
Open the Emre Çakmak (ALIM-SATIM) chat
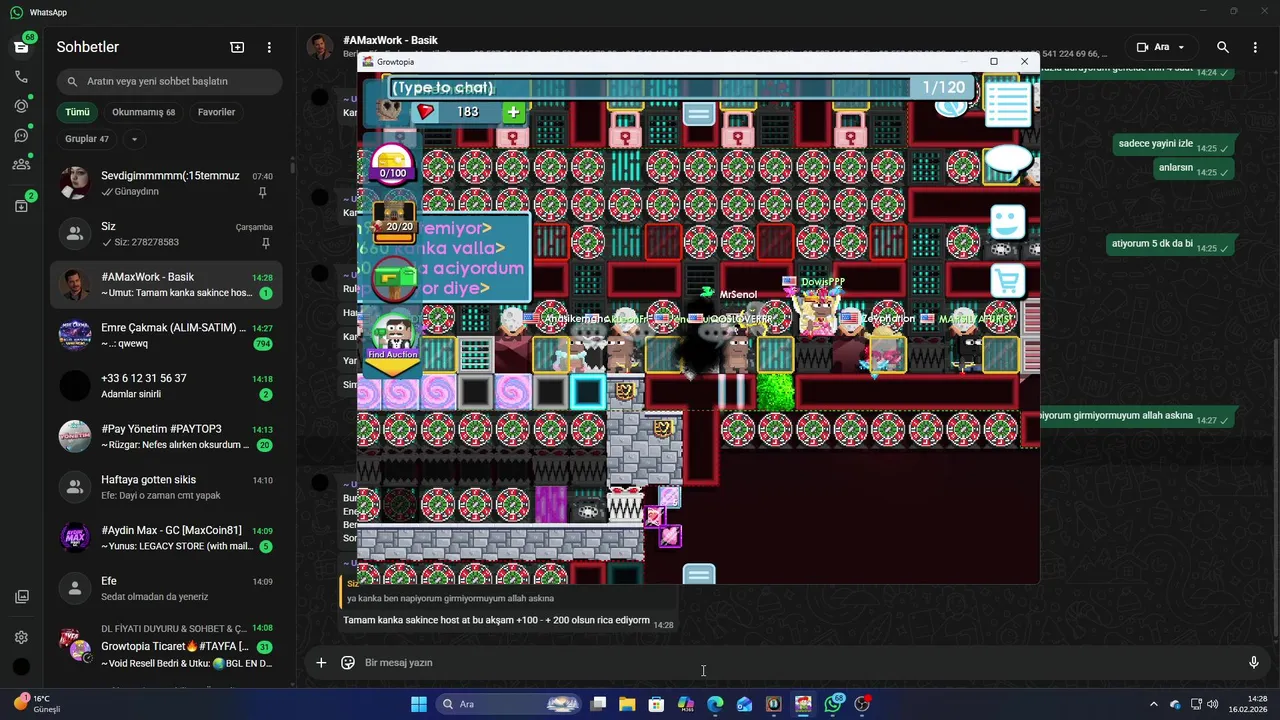[166, 335]
